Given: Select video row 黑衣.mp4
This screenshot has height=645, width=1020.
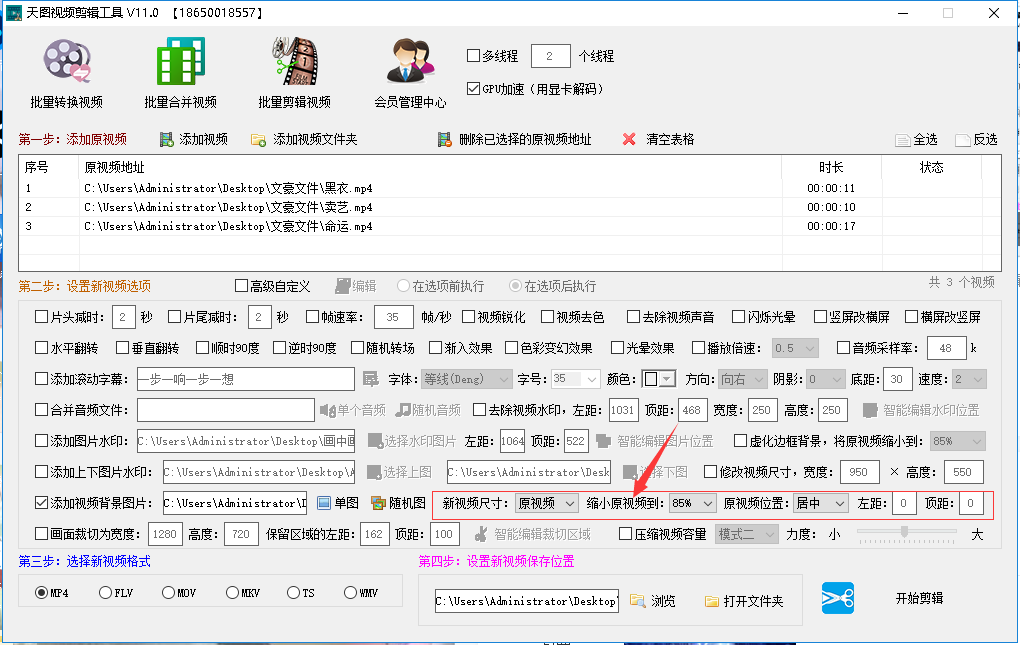Looking at the screenshot, I should [509, 189].
